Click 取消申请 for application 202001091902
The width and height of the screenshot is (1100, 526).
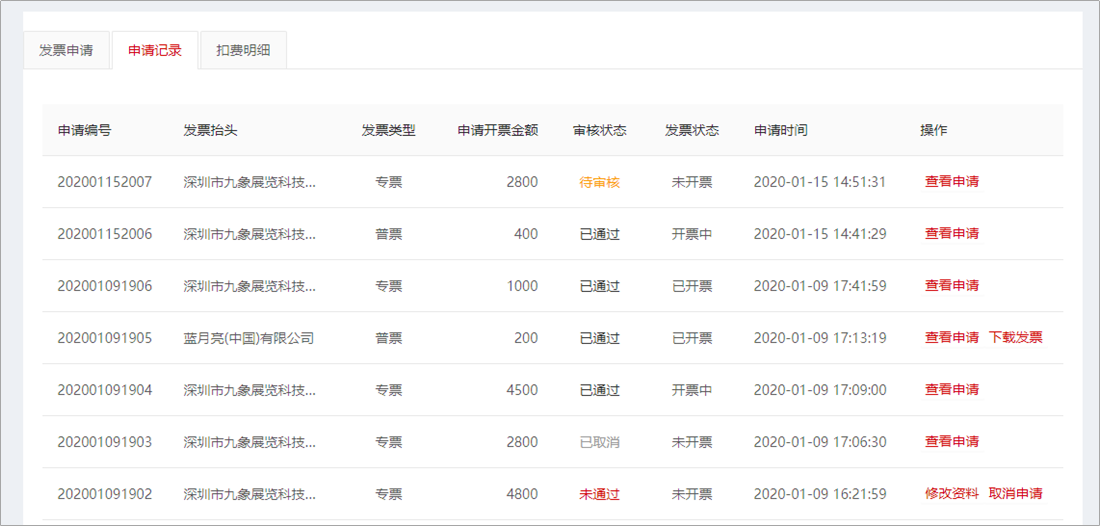[1016, 493]
